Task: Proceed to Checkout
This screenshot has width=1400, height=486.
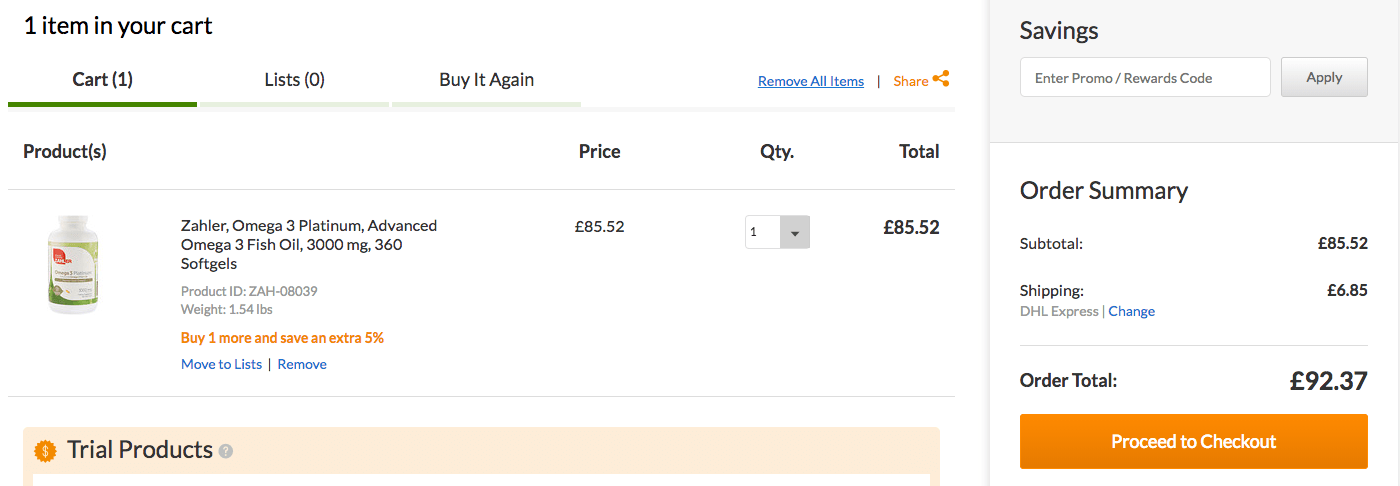Action: [x=1194, y=442]
